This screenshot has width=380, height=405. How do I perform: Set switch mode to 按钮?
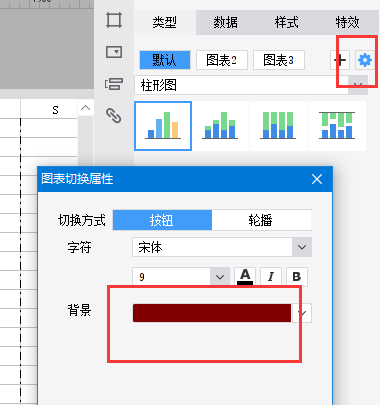click(x=162, y=220)
